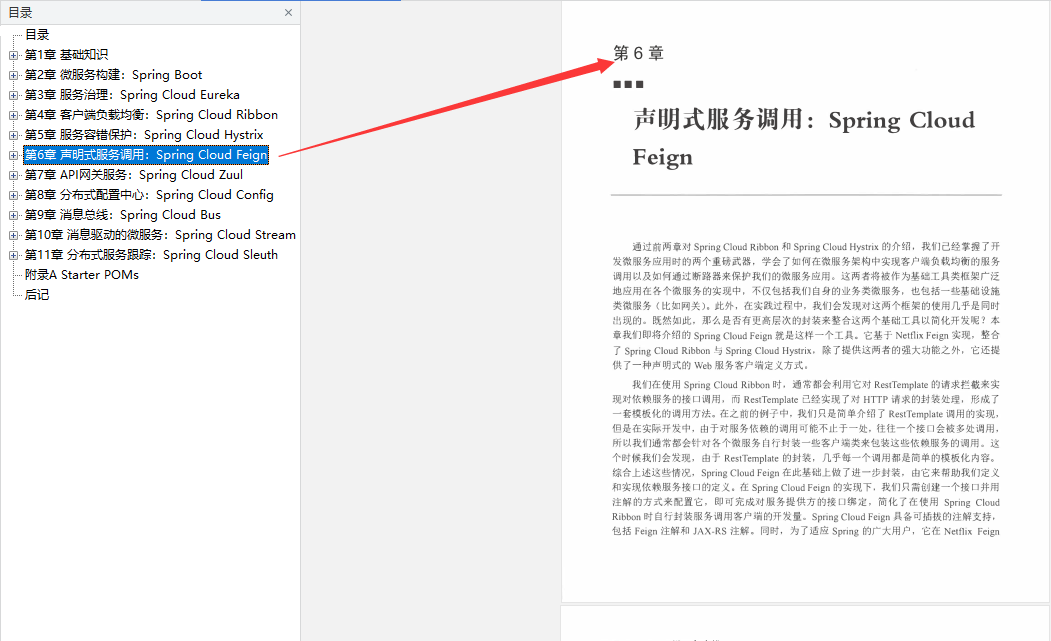Expand 第2章 微服务构建 Spring Boot node

[13, 75]
